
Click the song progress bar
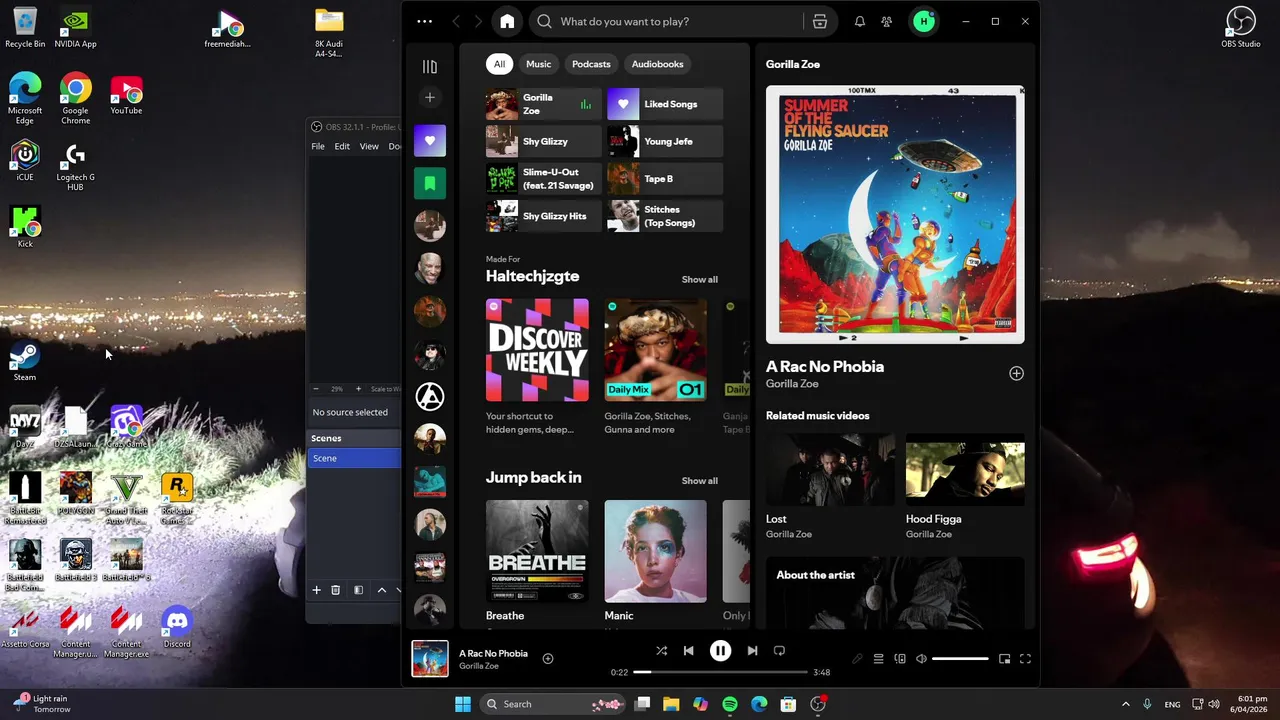(720, 672)
